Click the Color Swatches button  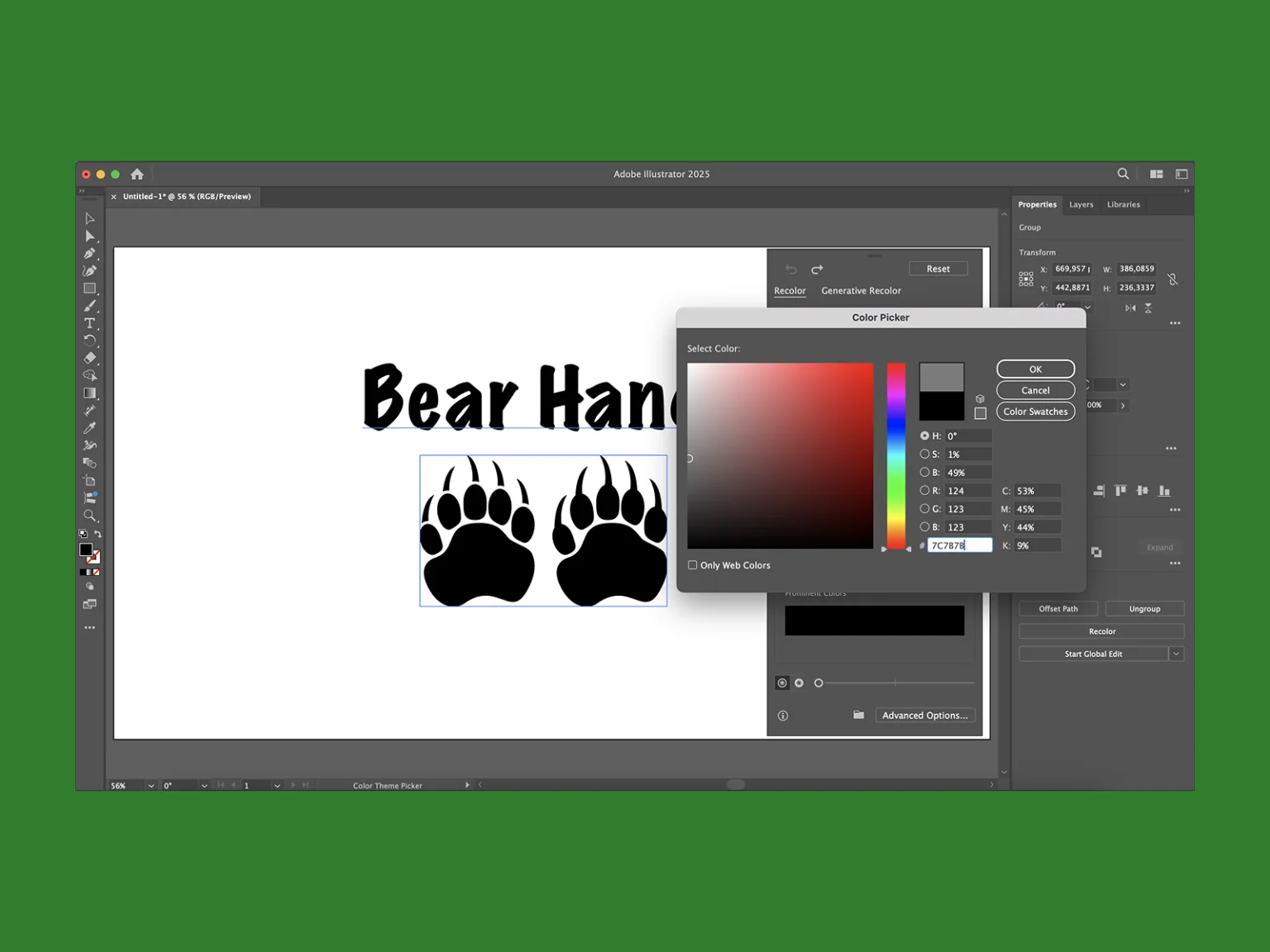(x=1035, y=411)
